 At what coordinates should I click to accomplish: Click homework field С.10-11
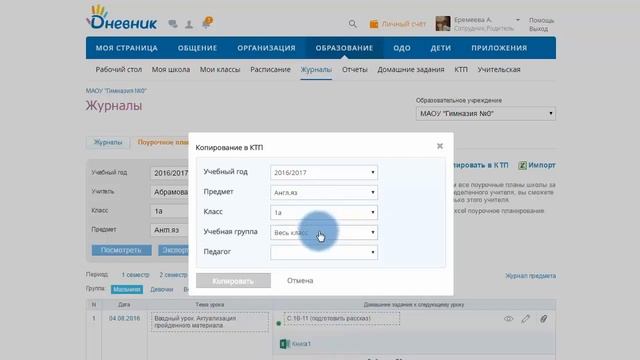click(x=342, y=318)
